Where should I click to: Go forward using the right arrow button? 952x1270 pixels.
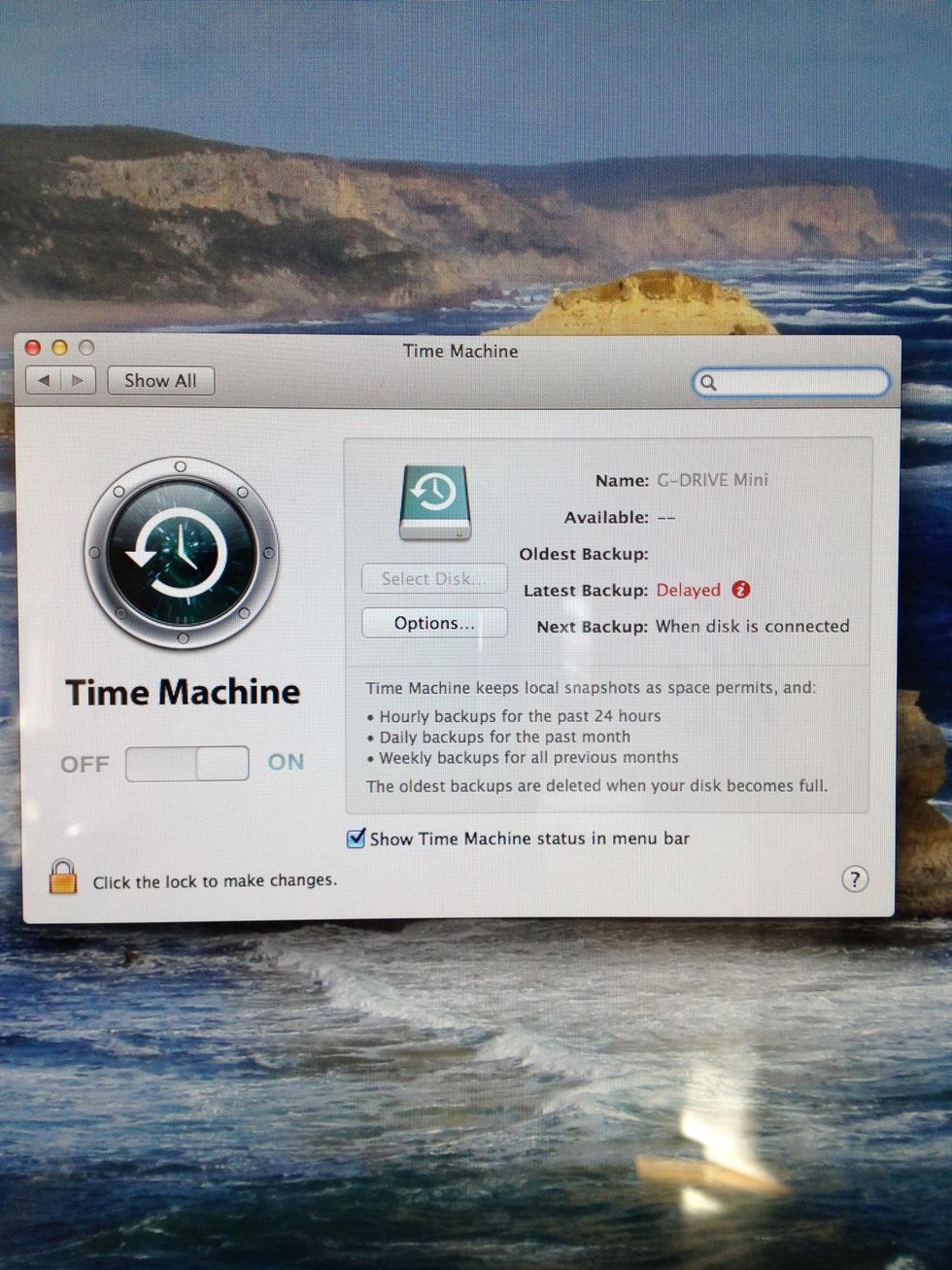(78, 381)
